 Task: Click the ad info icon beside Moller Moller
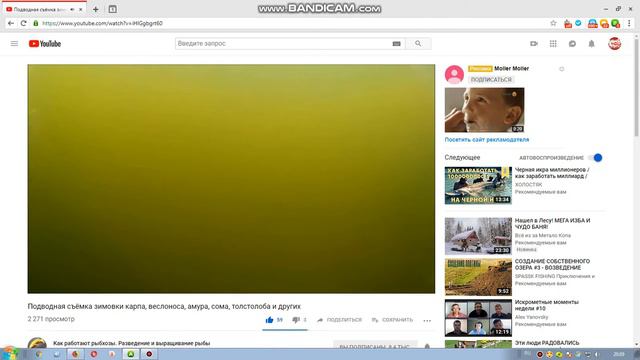(x=562, y=69)
